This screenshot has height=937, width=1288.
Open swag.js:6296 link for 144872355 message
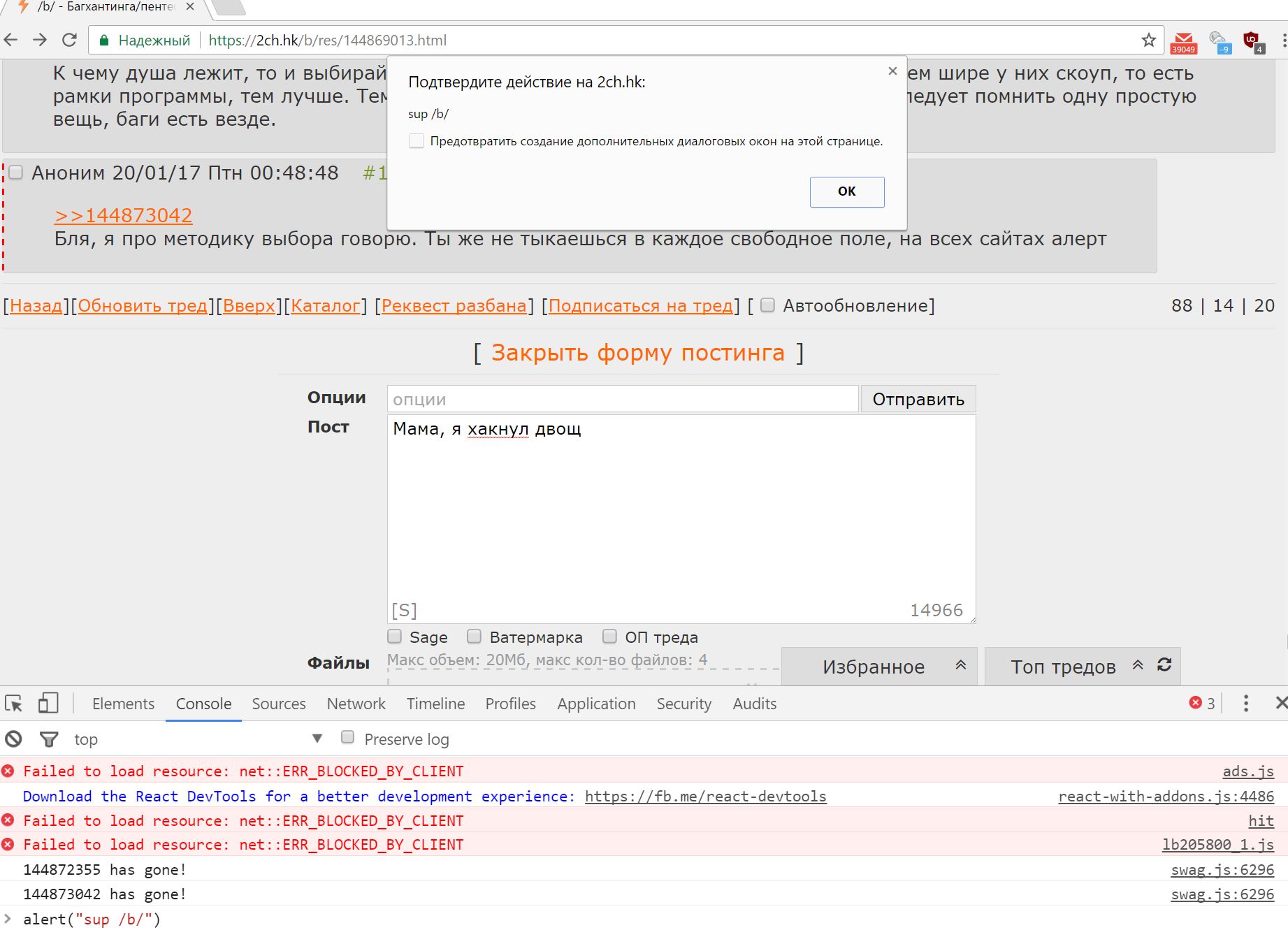tap(1222, 870)
